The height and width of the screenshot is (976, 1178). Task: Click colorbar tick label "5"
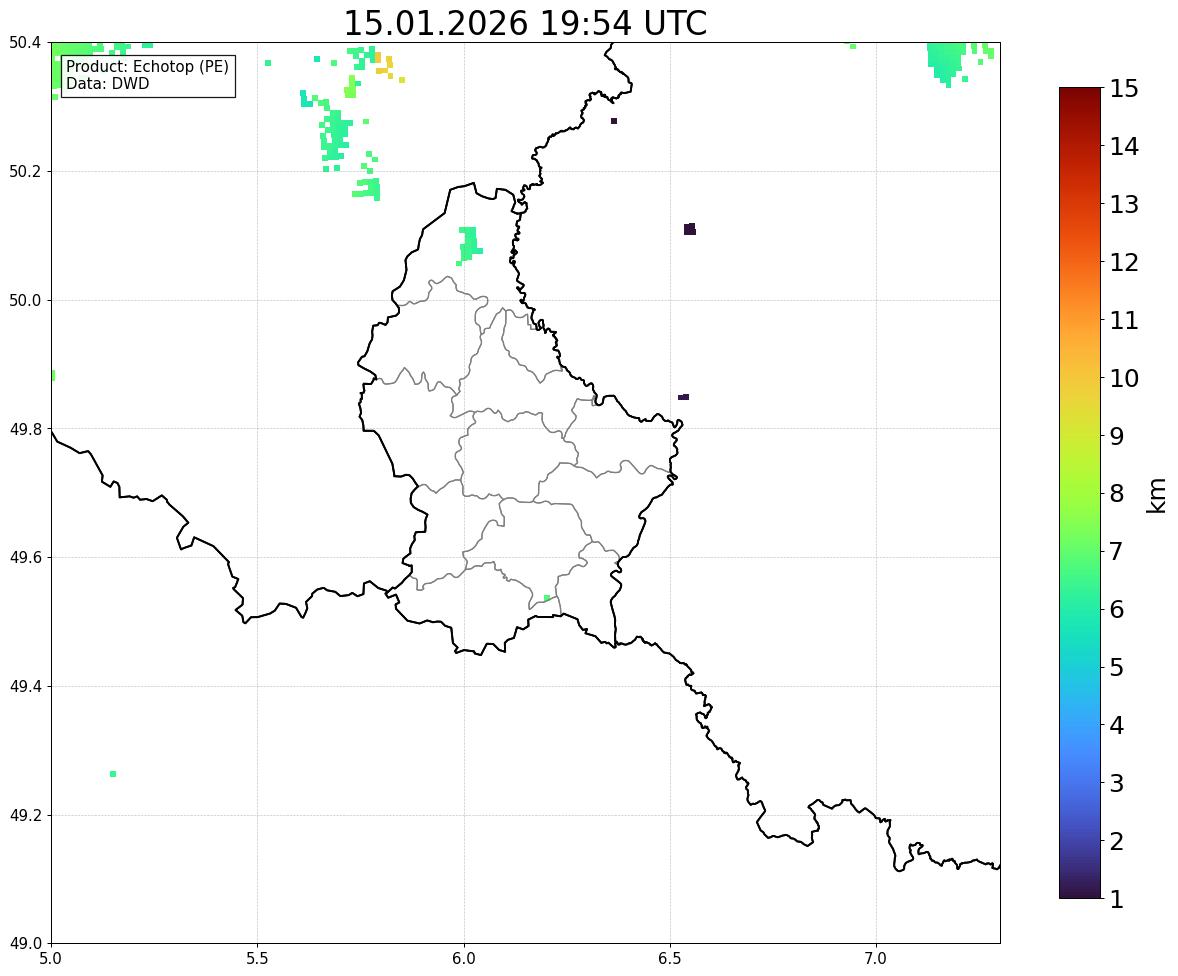point(1117,667)
